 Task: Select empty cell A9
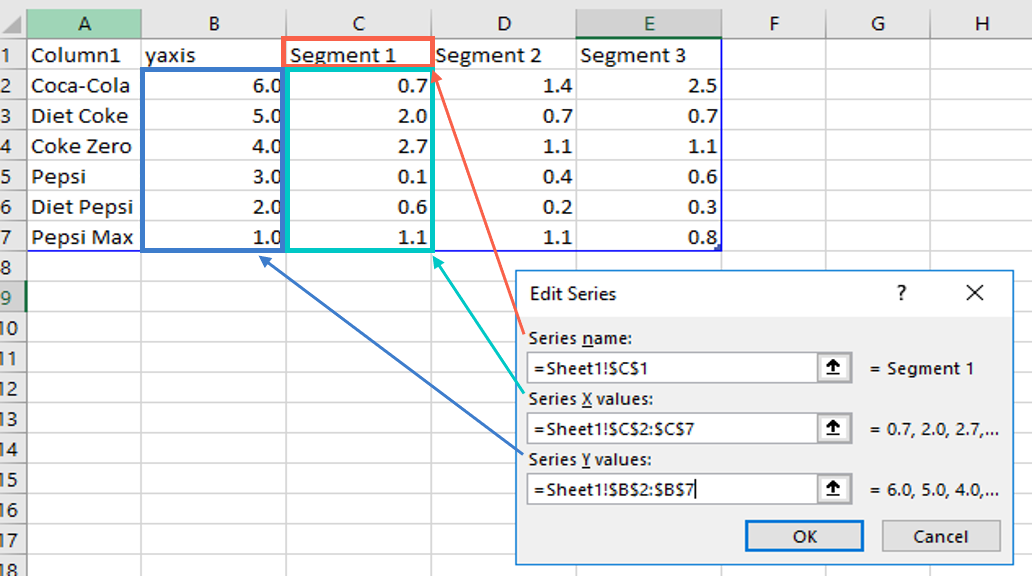84,298
